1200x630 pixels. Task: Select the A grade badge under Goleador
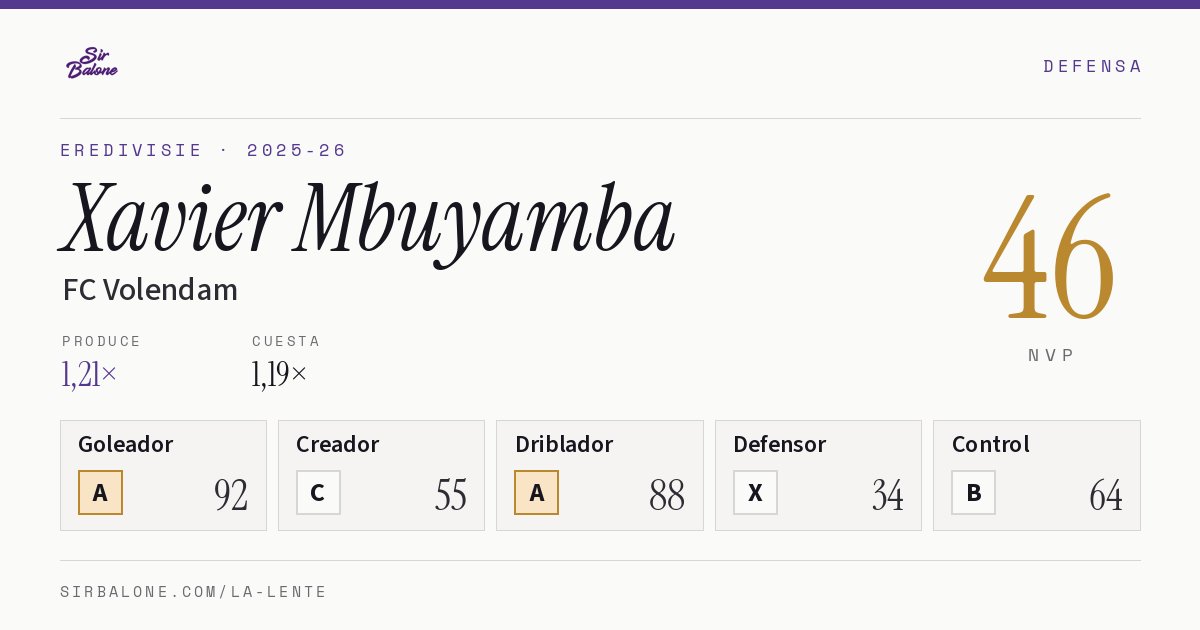coord(100,492)
